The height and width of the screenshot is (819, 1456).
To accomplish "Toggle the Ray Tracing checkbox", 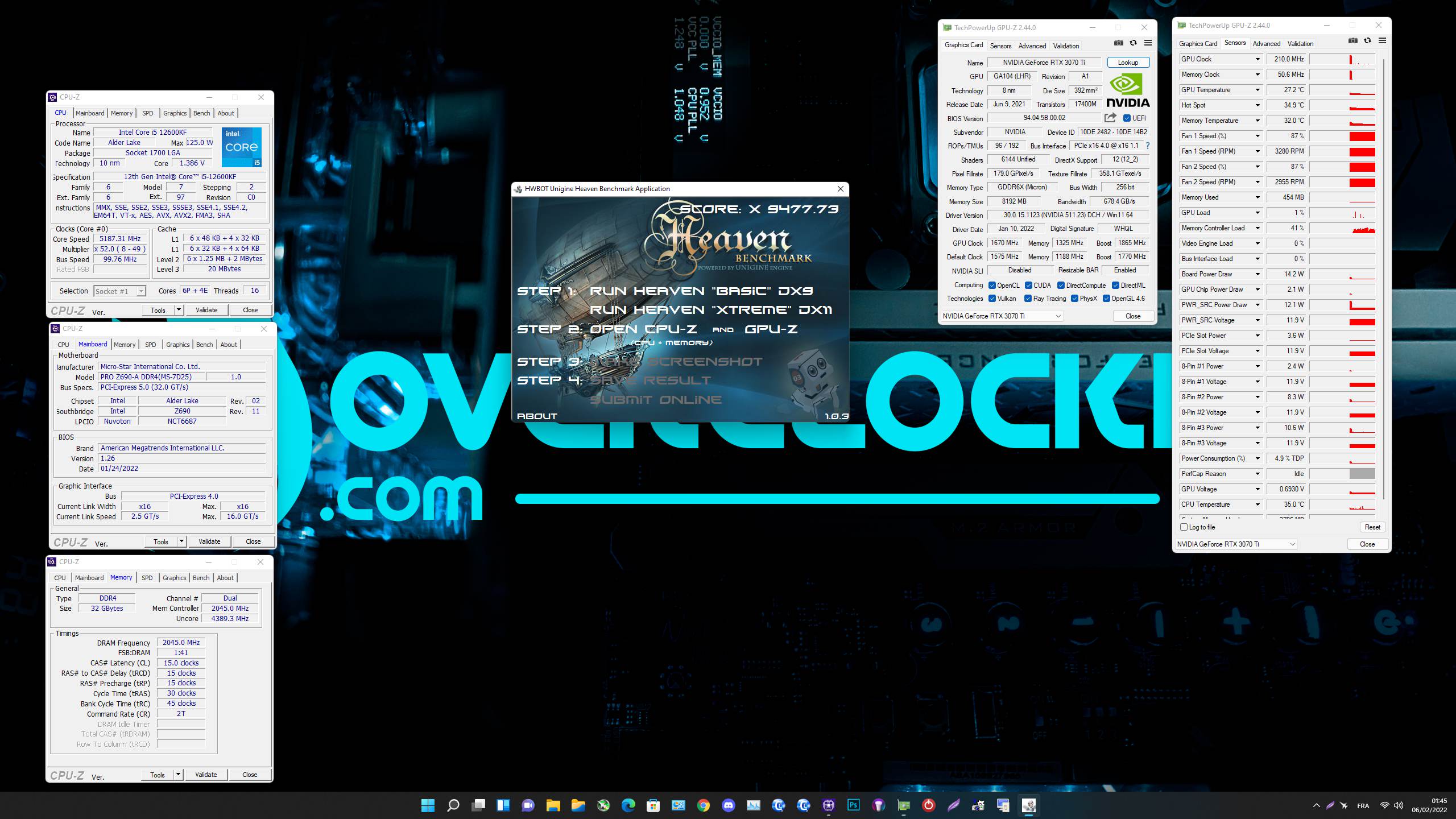I will tap(1028, 299).
